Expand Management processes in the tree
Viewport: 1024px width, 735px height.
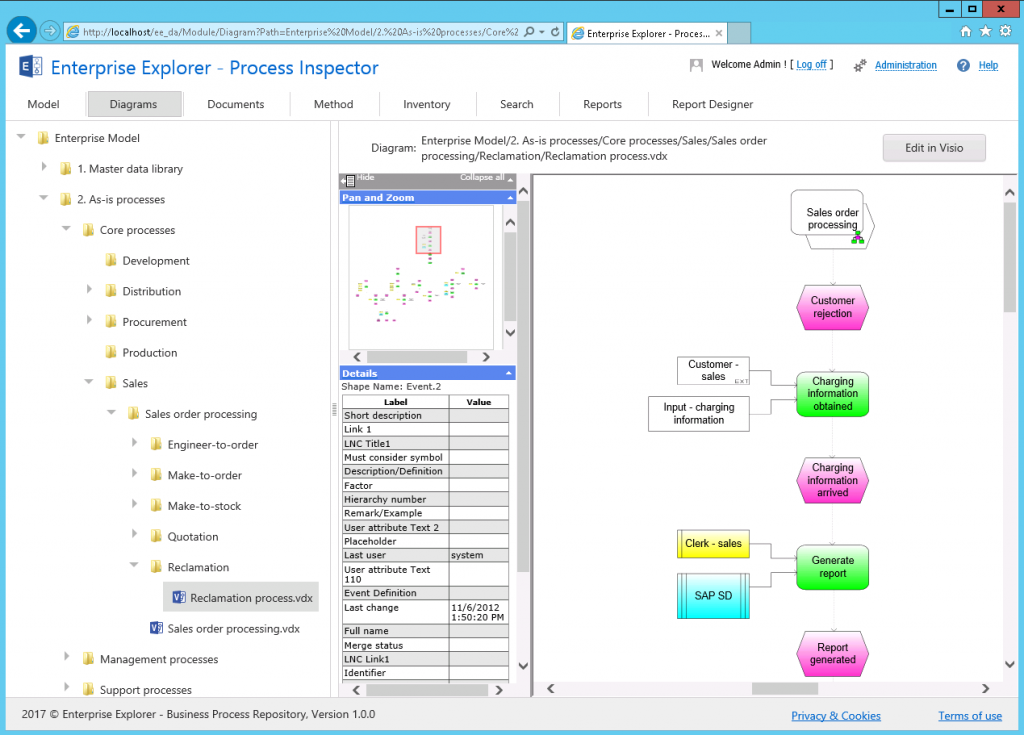tap(67, 659)
